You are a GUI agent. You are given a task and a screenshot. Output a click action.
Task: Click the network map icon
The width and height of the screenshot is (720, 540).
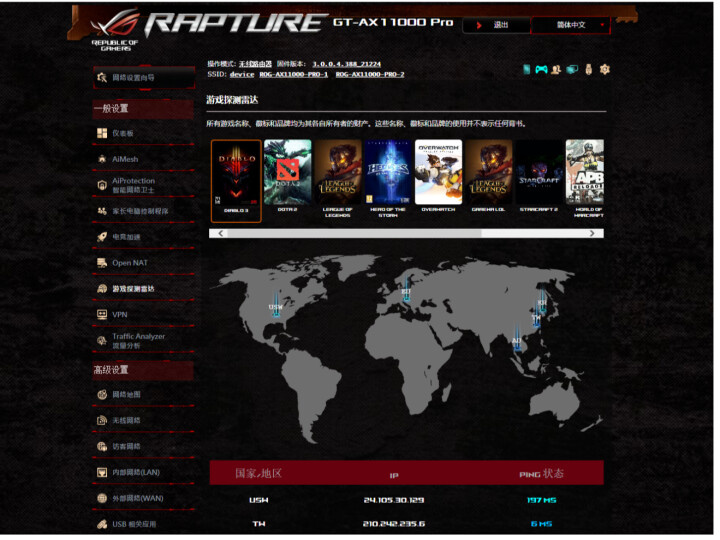[x=102, y=394]
